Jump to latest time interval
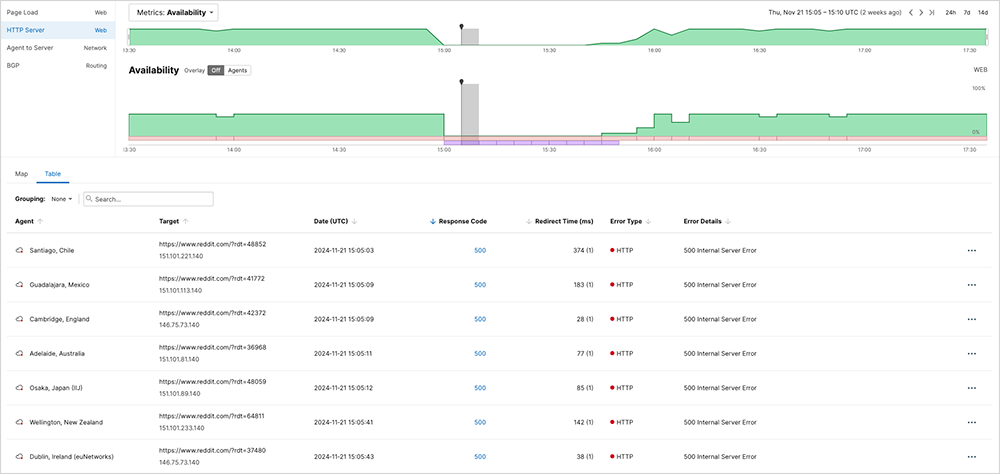The width and height of the screenshot is (1000, 474). (x=932, y=13)
